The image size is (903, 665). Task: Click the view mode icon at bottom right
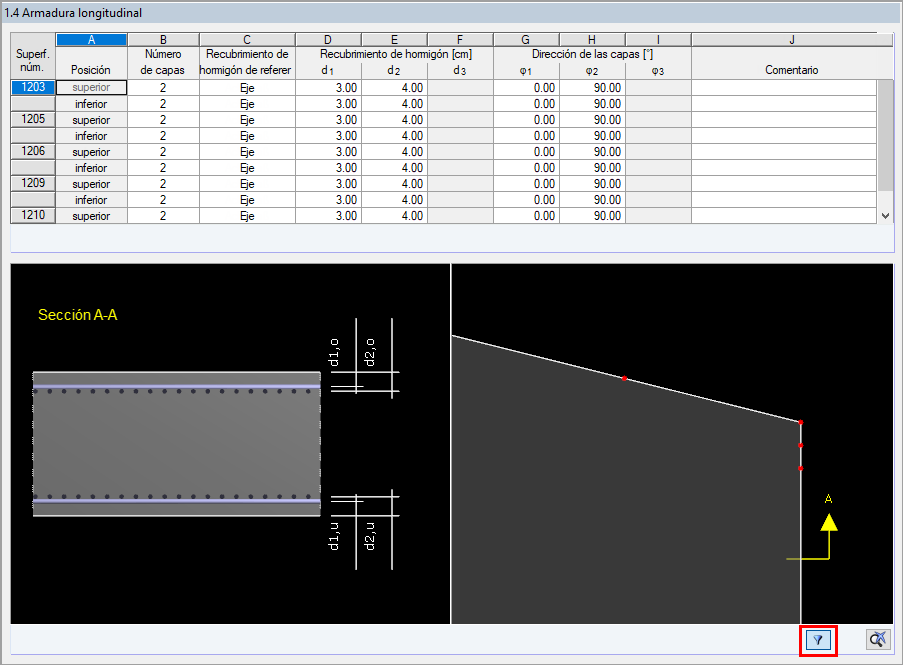(x=878, y=640)
